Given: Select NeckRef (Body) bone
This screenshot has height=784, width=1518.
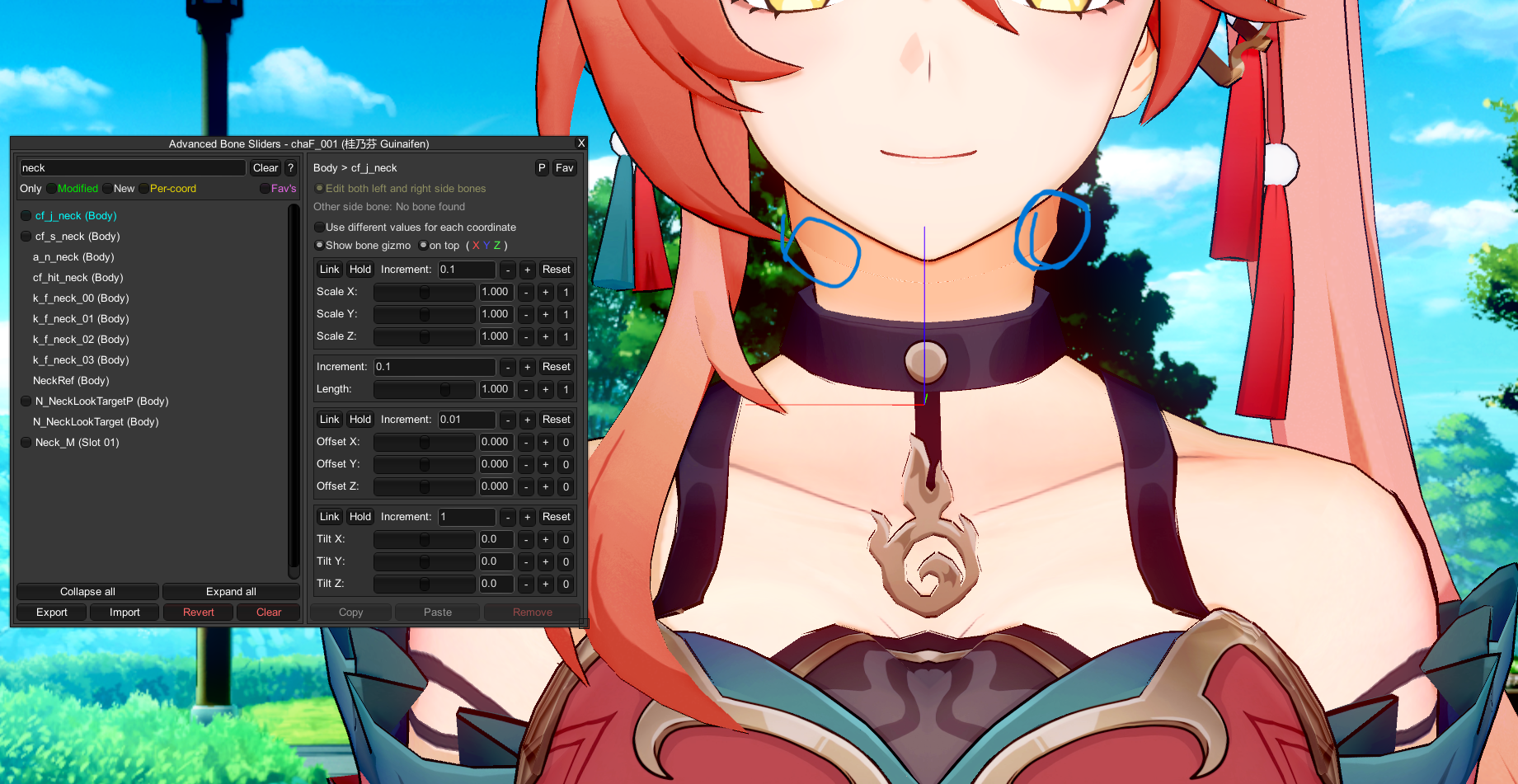Looking at the screenshot, I should (x=71, y=381).
